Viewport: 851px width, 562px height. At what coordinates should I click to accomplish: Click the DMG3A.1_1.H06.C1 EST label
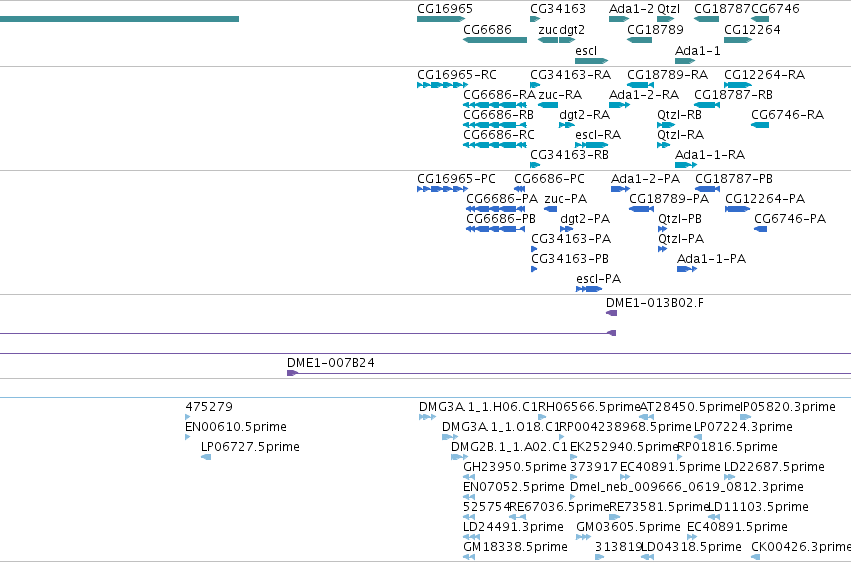point(478,407)
